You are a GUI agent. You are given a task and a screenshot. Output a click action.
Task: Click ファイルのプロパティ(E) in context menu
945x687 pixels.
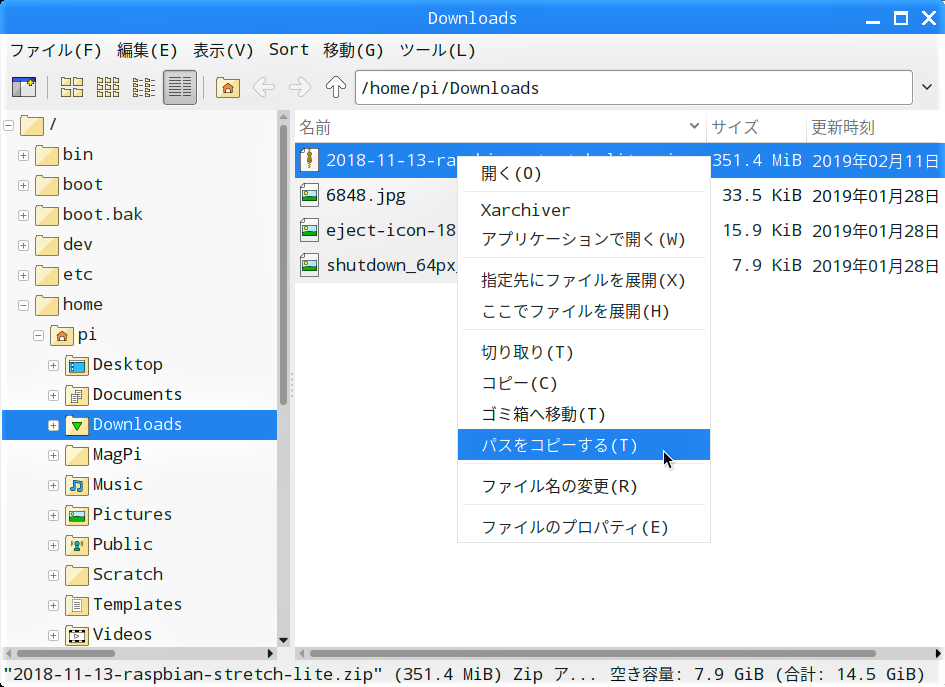pos(575,527)
